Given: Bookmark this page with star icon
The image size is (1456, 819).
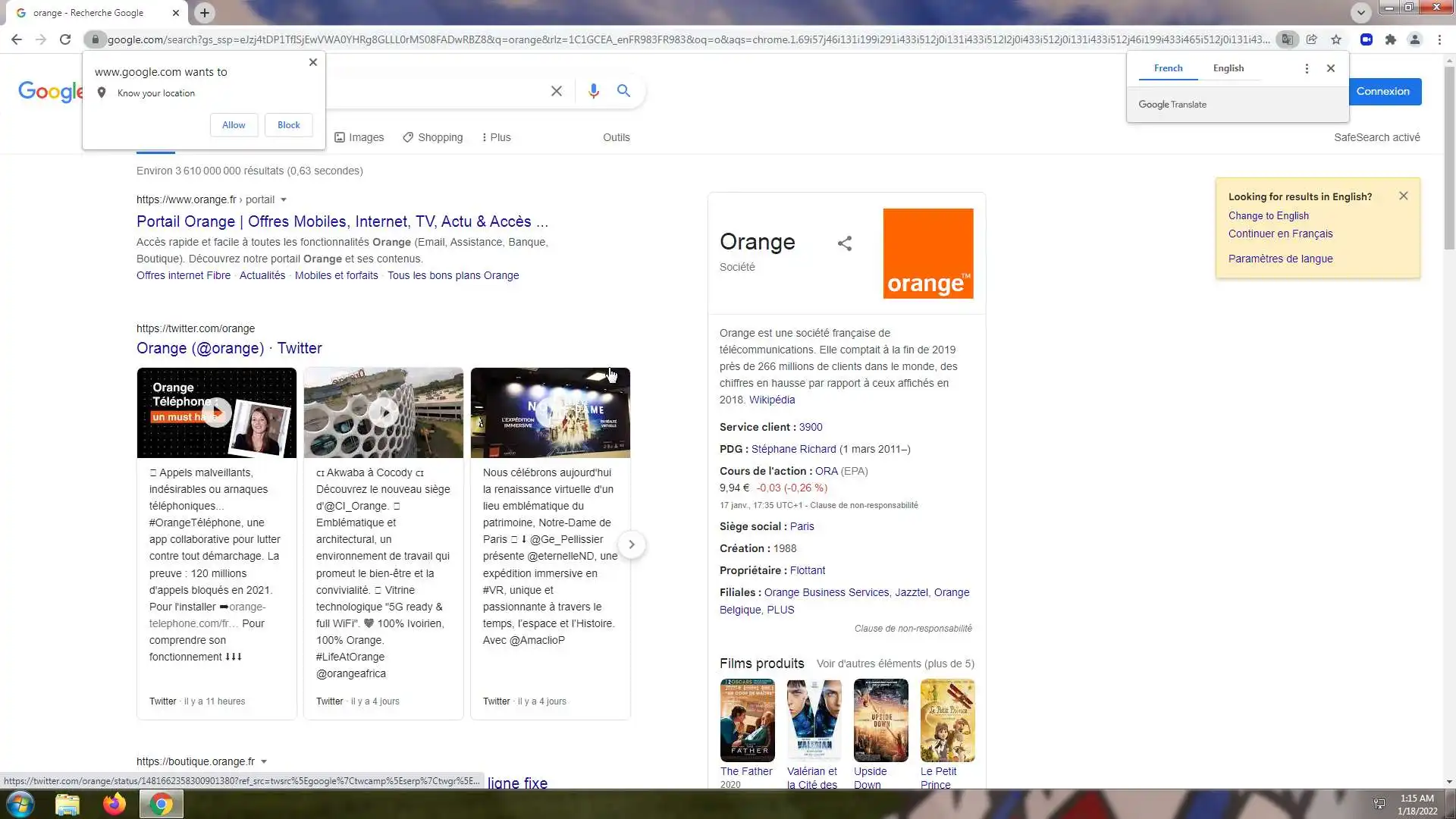Looking at the screenshot, I should coord(1336,39).
